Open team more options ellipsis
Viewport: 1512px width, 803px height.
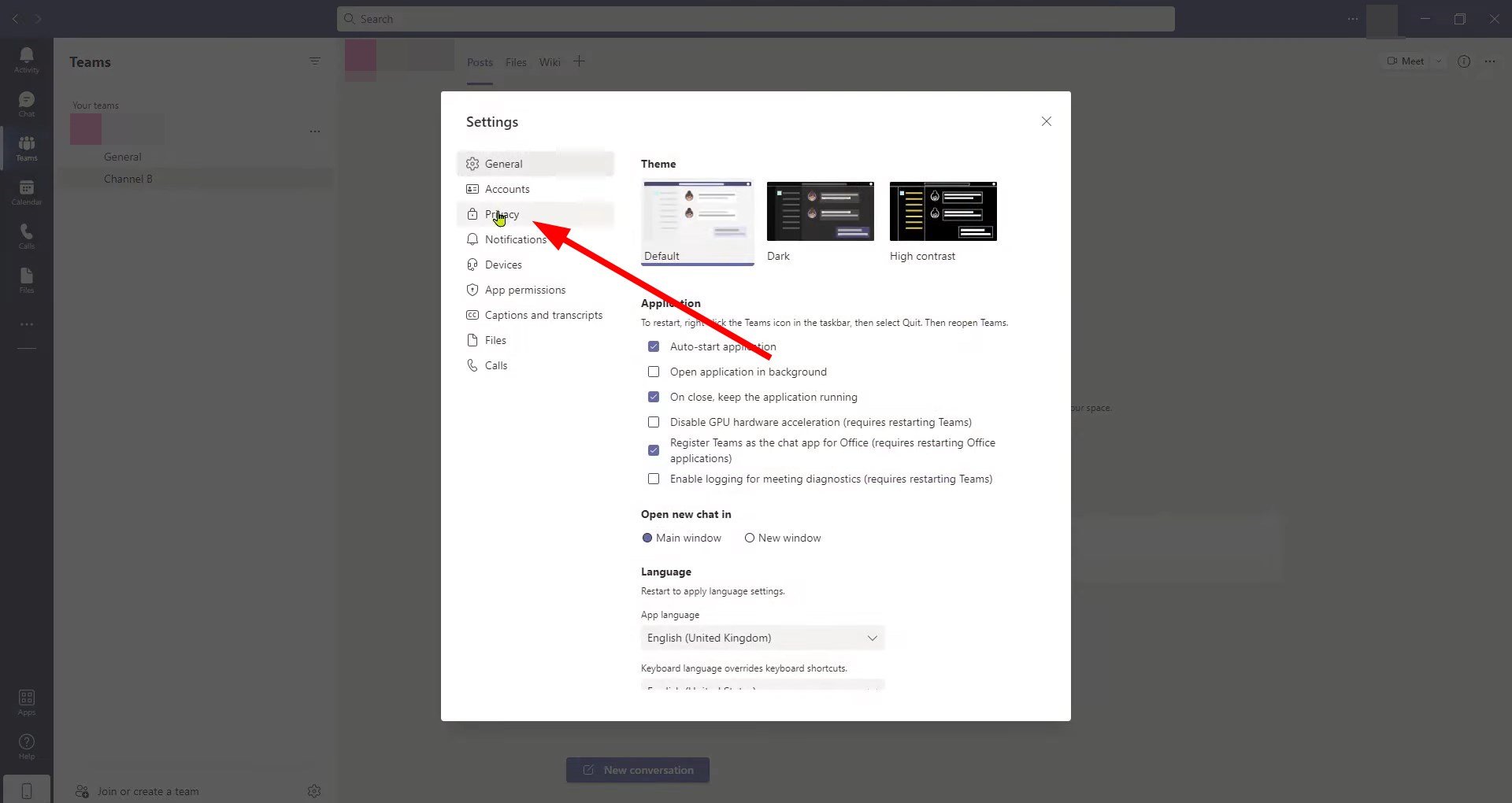[315, 131]
